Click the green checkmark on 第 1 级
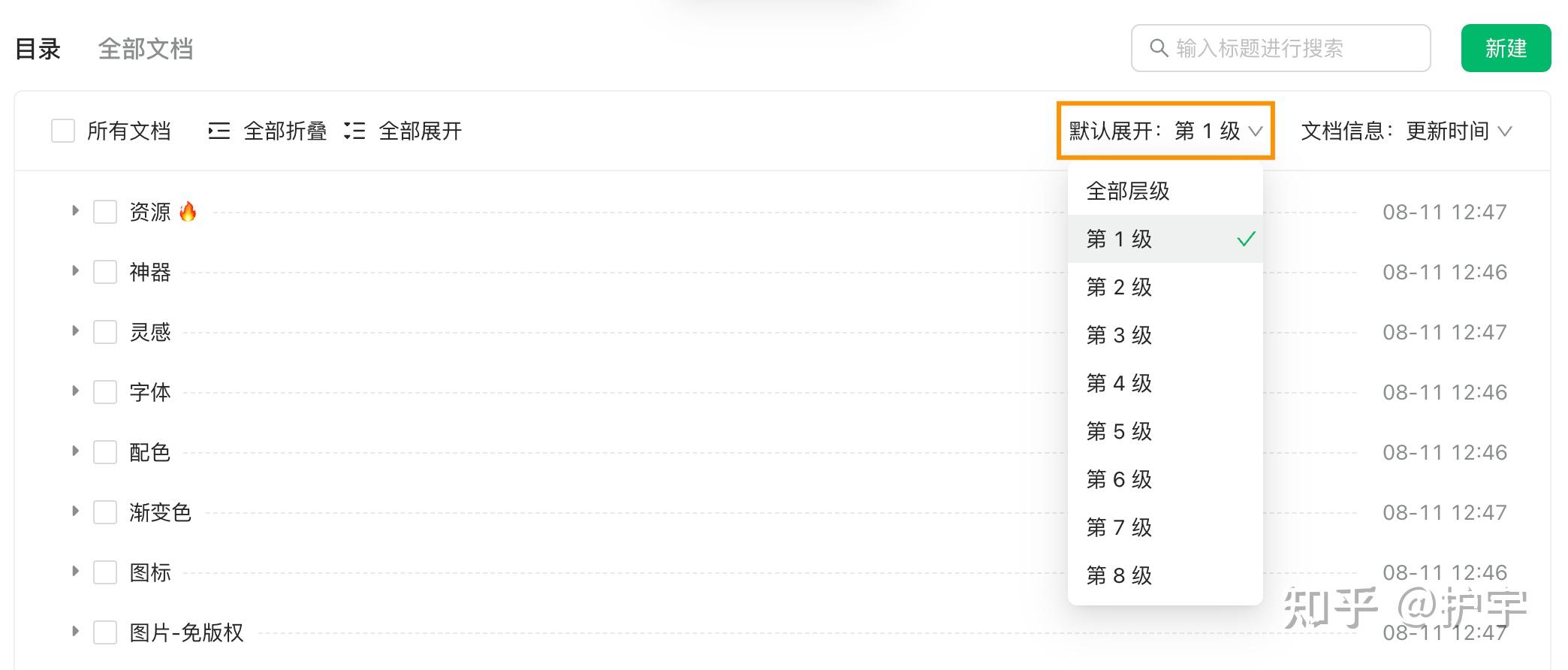This screenshot has width=1568, height=670. coord(1246,239)
